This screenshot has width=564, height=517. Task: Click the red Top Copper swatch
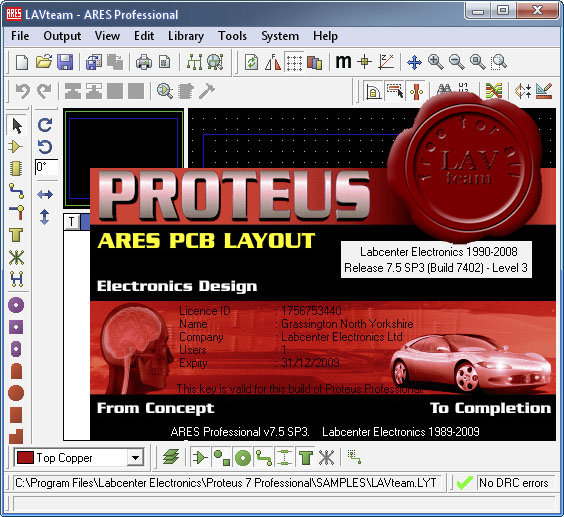25,458
